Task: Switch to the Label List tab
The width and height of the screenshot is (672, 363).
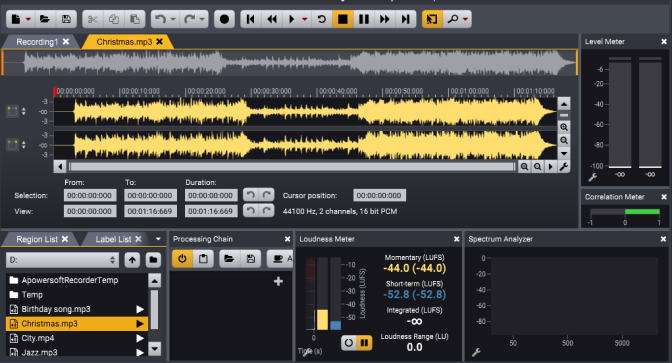Action: click(113, 239)
